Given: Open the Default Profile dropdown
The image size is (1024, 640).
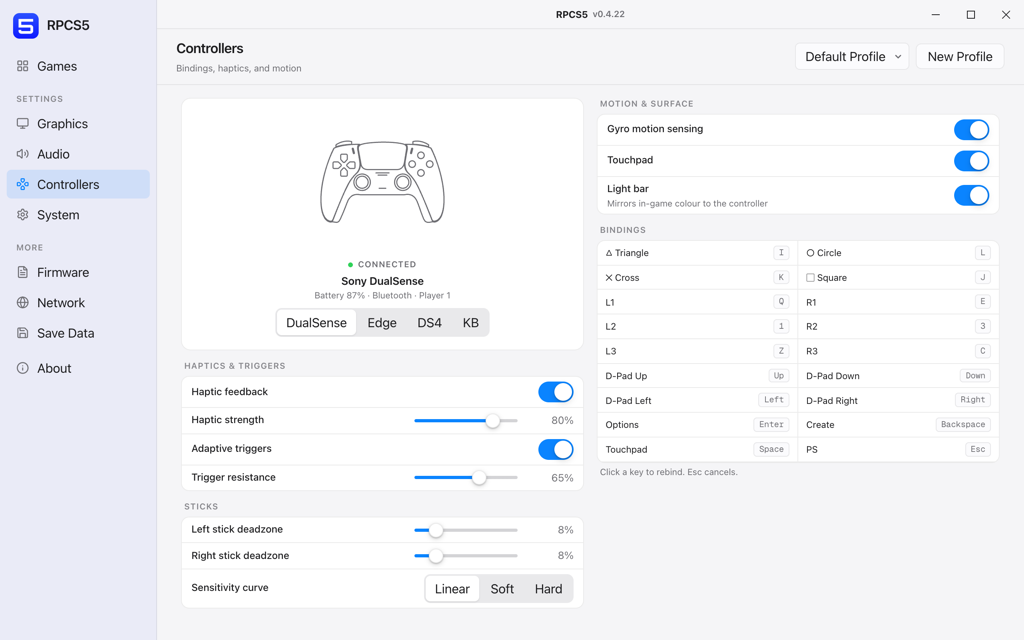Looking at the screenshot, I should coord(852,57).
